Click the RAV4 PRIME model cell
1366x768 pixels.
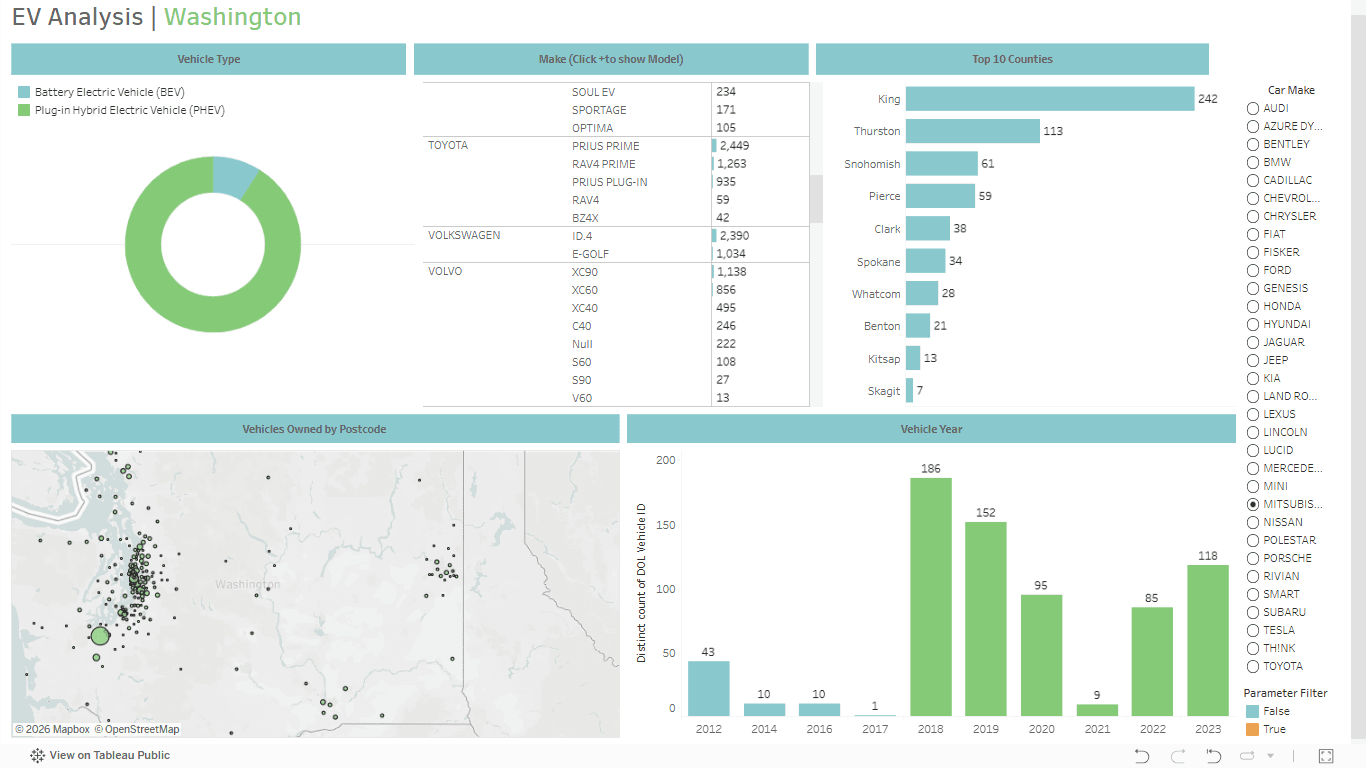click(x=604, y=164)
